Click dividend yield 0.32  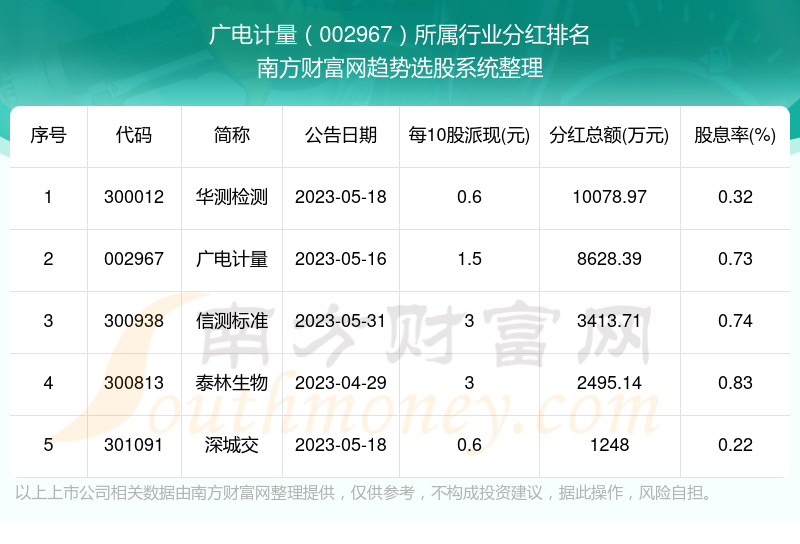pyautogui.click(x=735, y=197)
